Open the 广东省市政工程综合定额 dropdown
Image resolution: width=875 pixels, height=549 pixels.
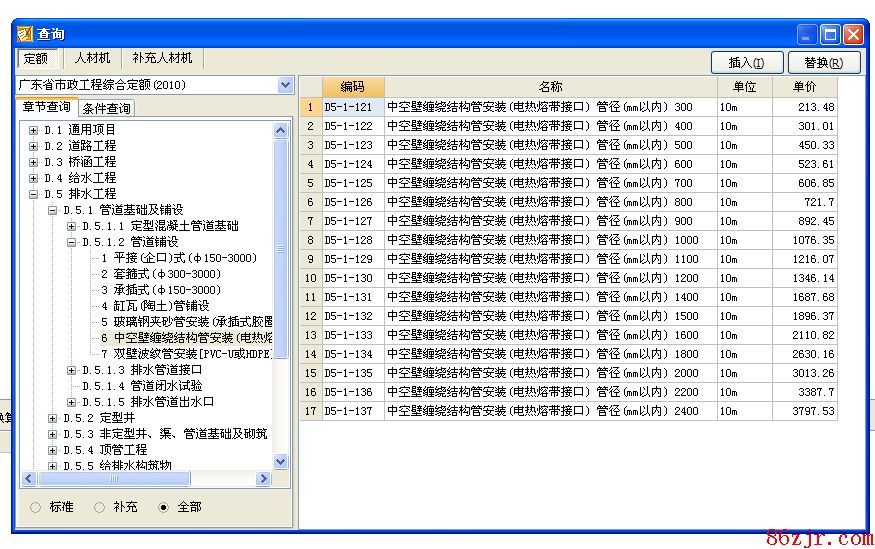[285, 86]
